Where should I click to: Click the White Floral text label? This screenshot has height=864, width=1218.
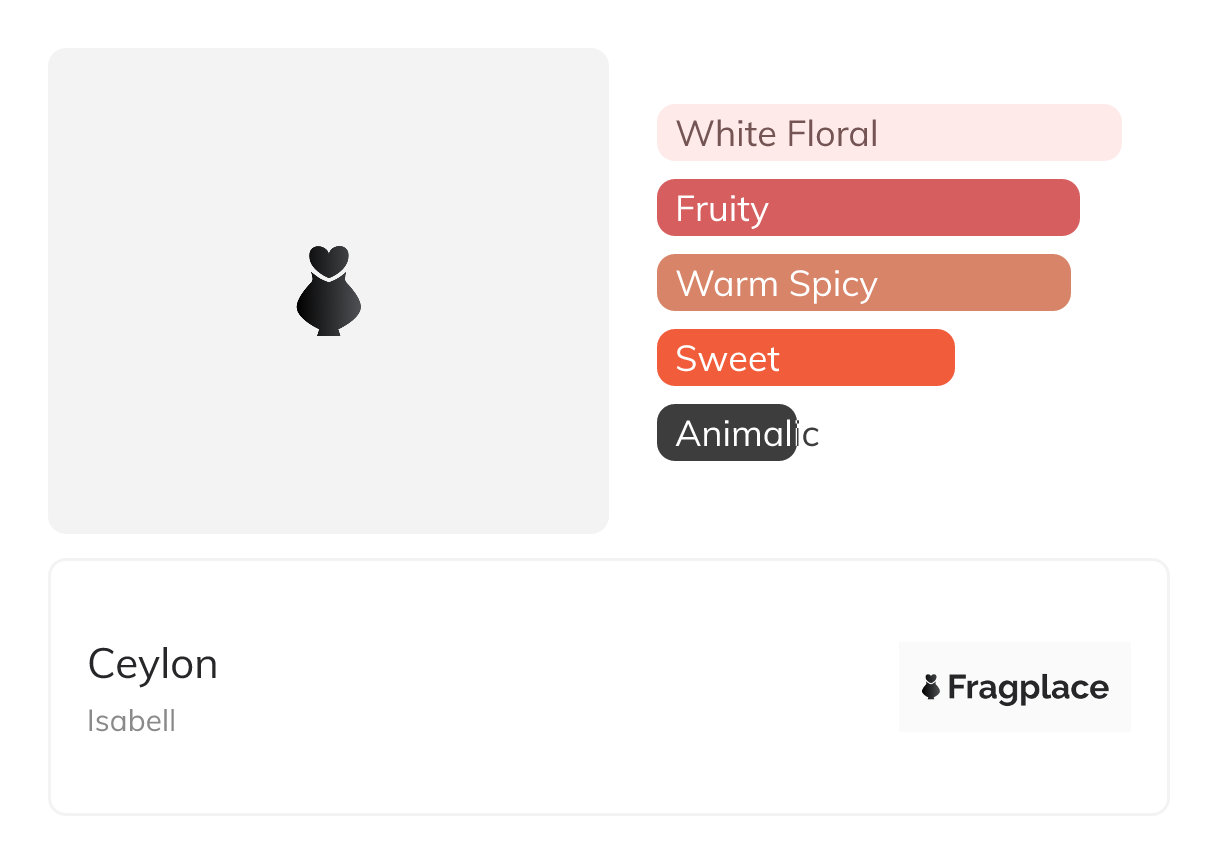pos(776,133)
